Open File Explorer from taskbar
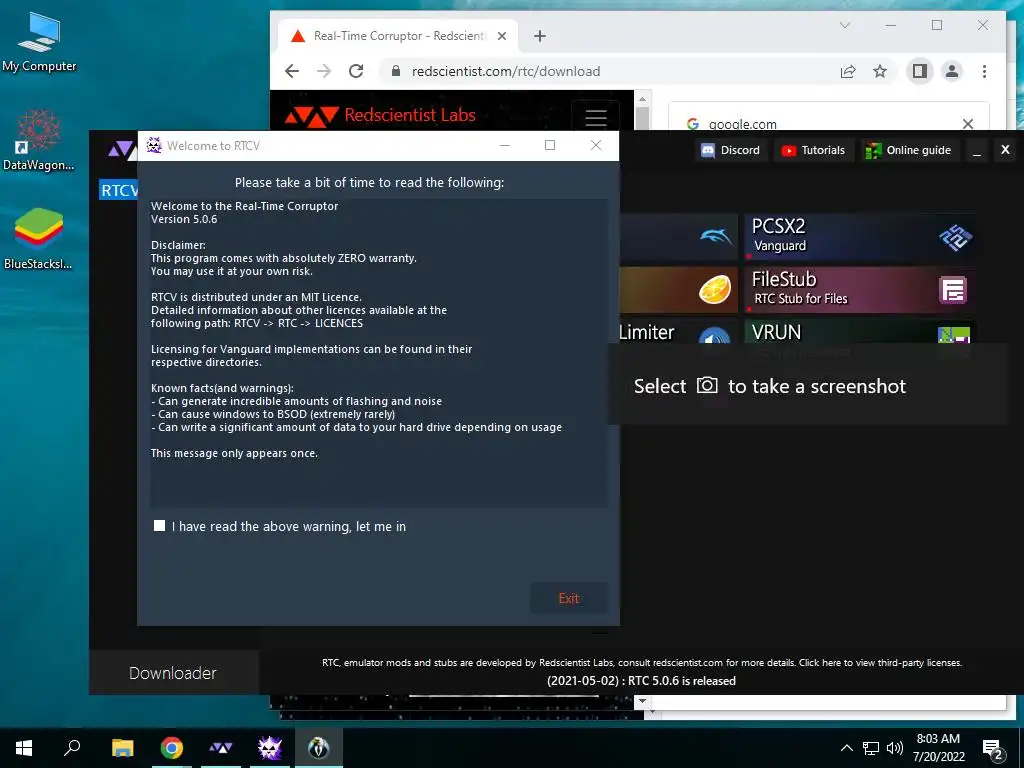1024x768 pixels. click(122, 748)
